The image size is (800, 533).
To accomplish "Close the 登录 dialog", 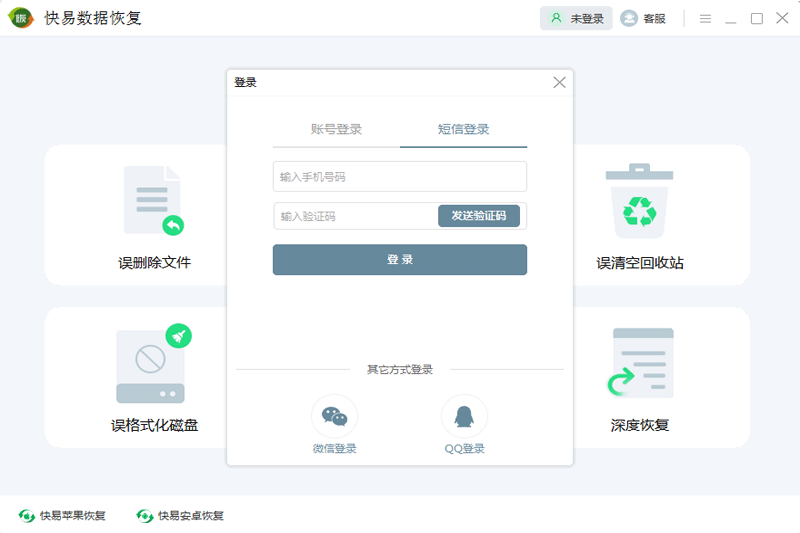I will click(x=559, y=82).
